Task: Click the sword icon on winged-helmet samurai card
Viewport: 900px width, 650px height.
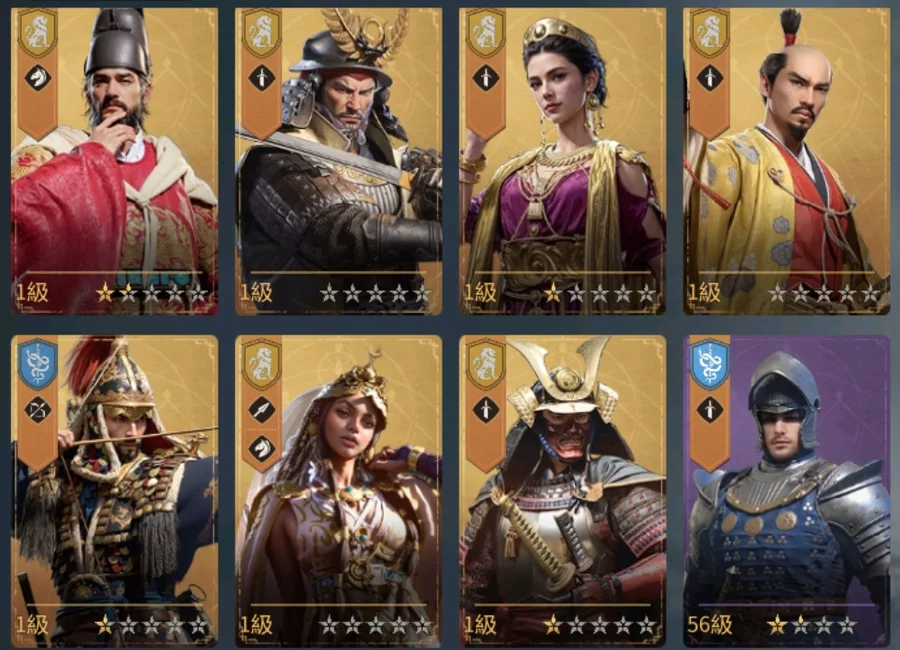Action: tap(262, 78)
